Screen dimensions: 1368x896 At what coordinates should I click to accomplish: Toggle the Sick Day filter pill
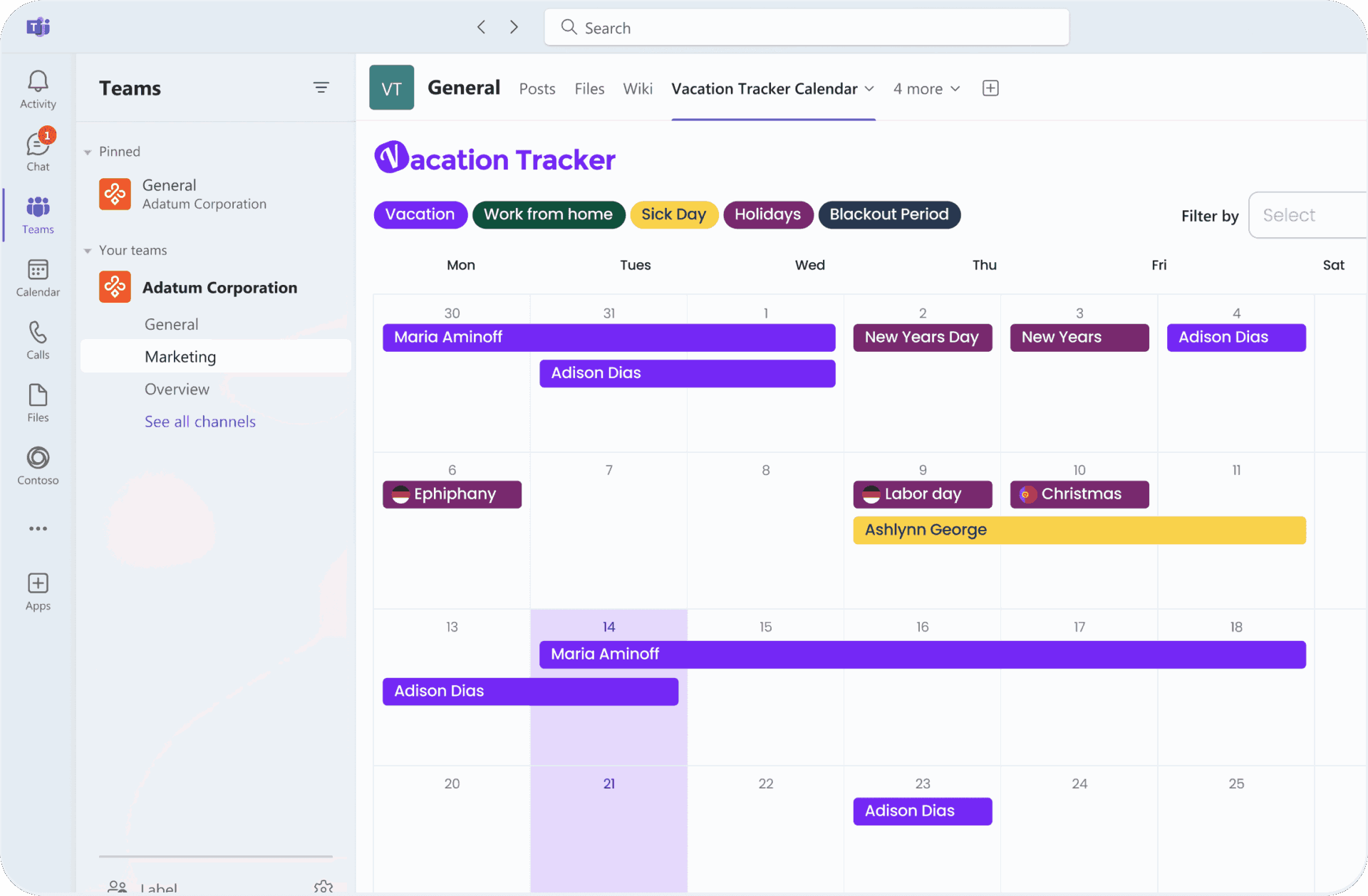pos(673,214)
